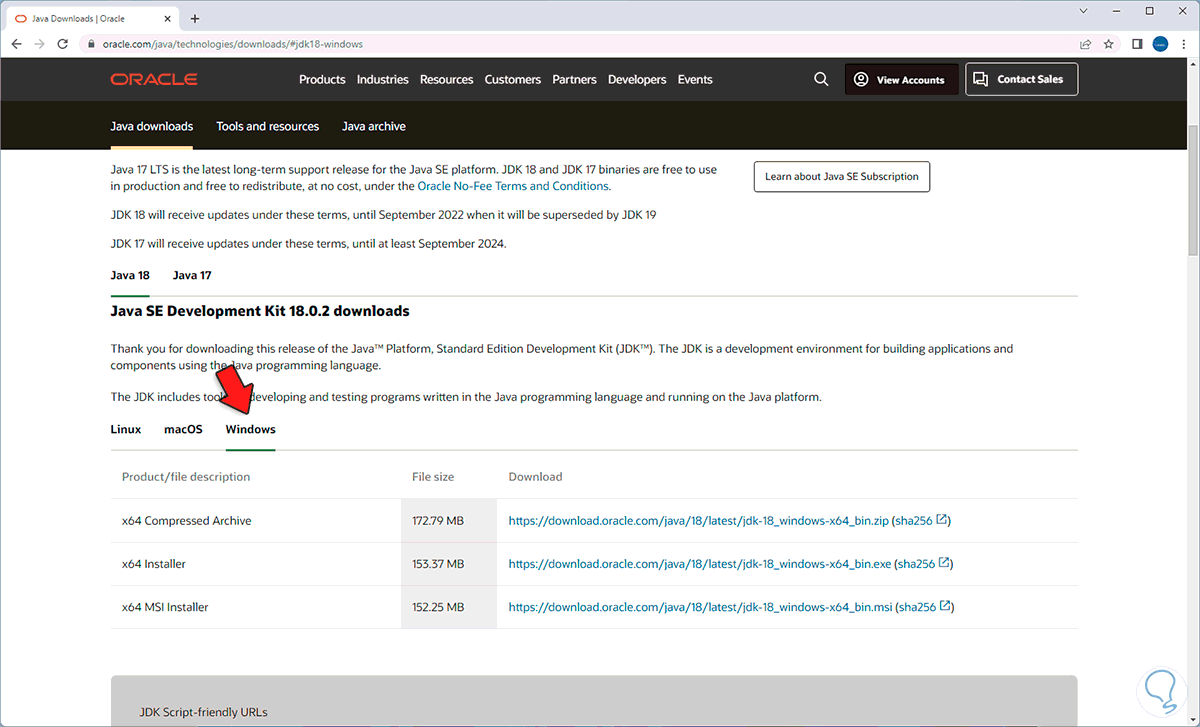Reload the page with refresh icon
This screenshot has height=727, width=1200.
click(x=63, y=44)
